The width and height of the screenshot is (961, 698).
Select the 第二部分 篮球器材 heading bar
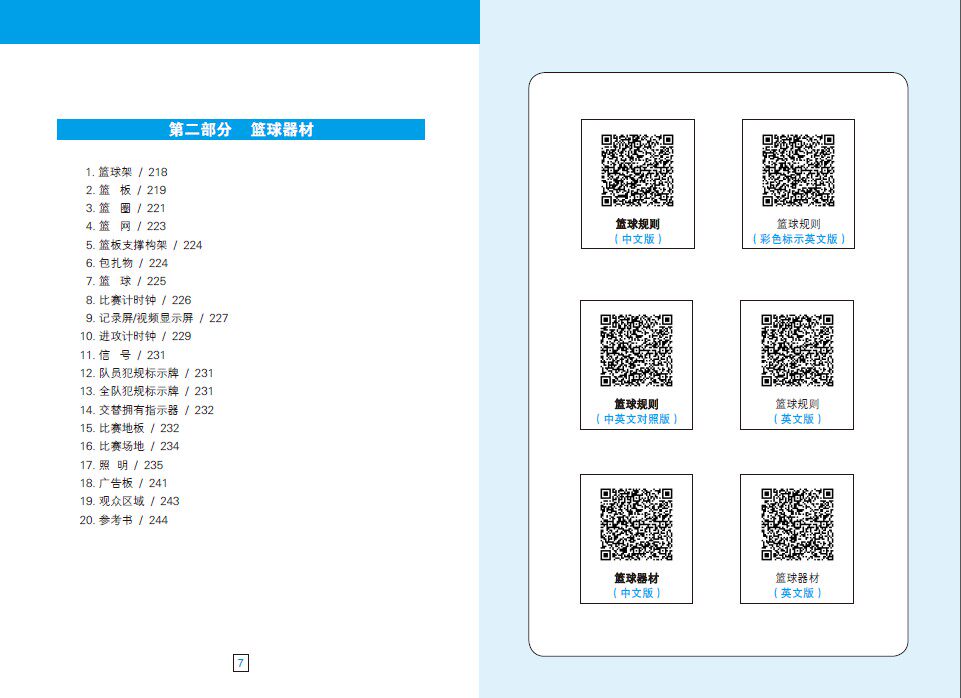(x=241, y=129)
